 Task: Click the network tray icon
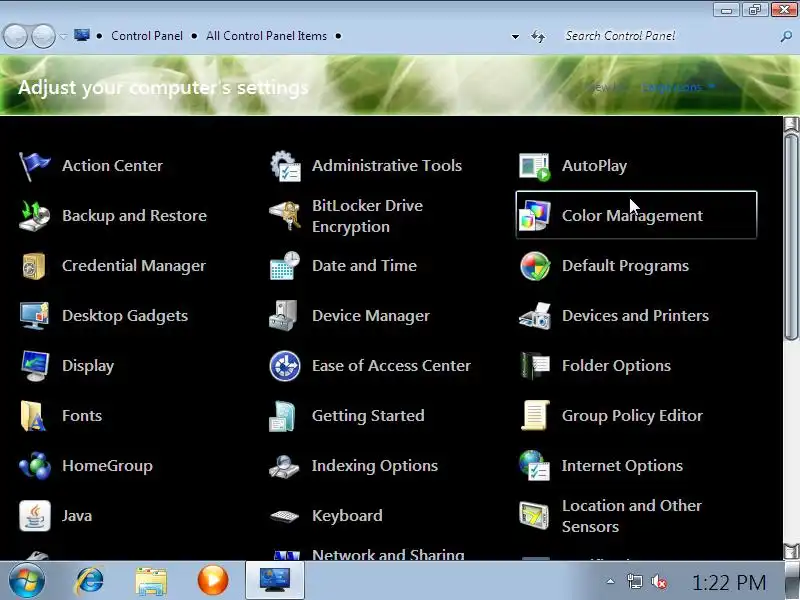[x=634, y=582]
